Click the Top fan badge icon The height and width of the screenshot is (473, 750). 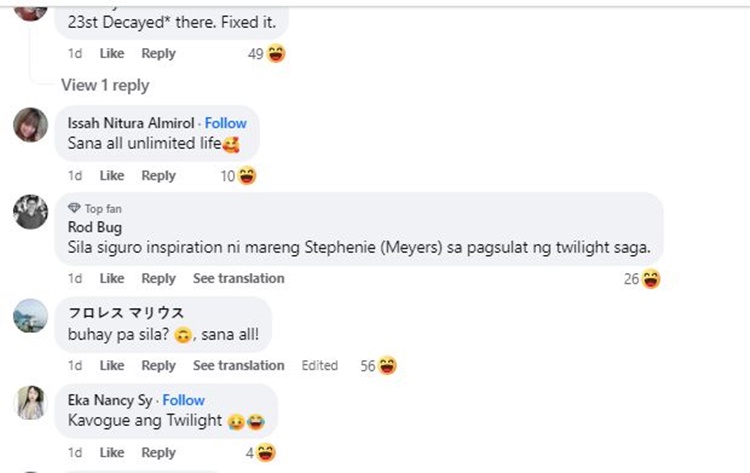(x=74, y=208)
